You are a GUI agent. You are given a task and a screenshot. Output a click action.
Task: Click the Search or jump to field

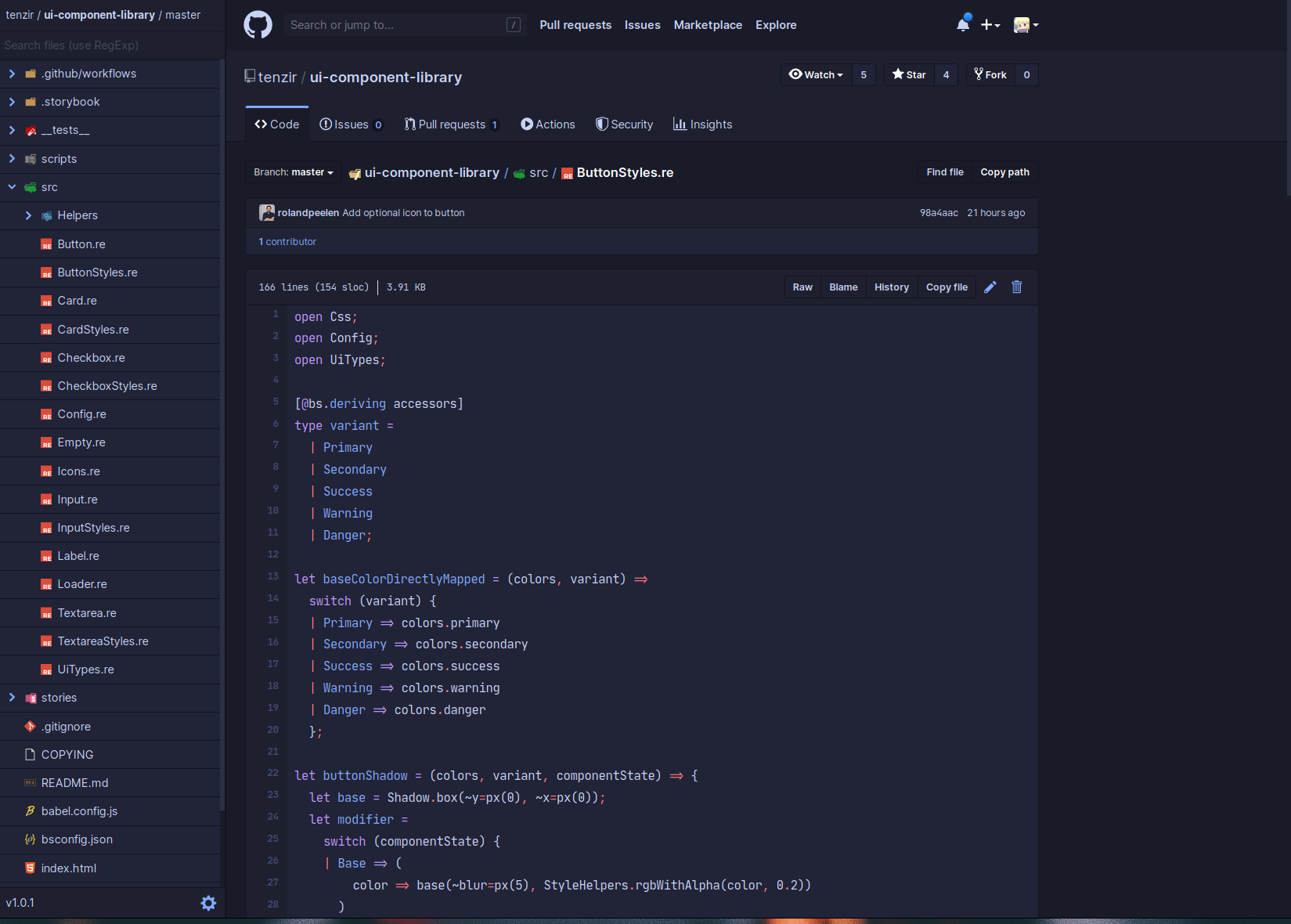point(391,24)
